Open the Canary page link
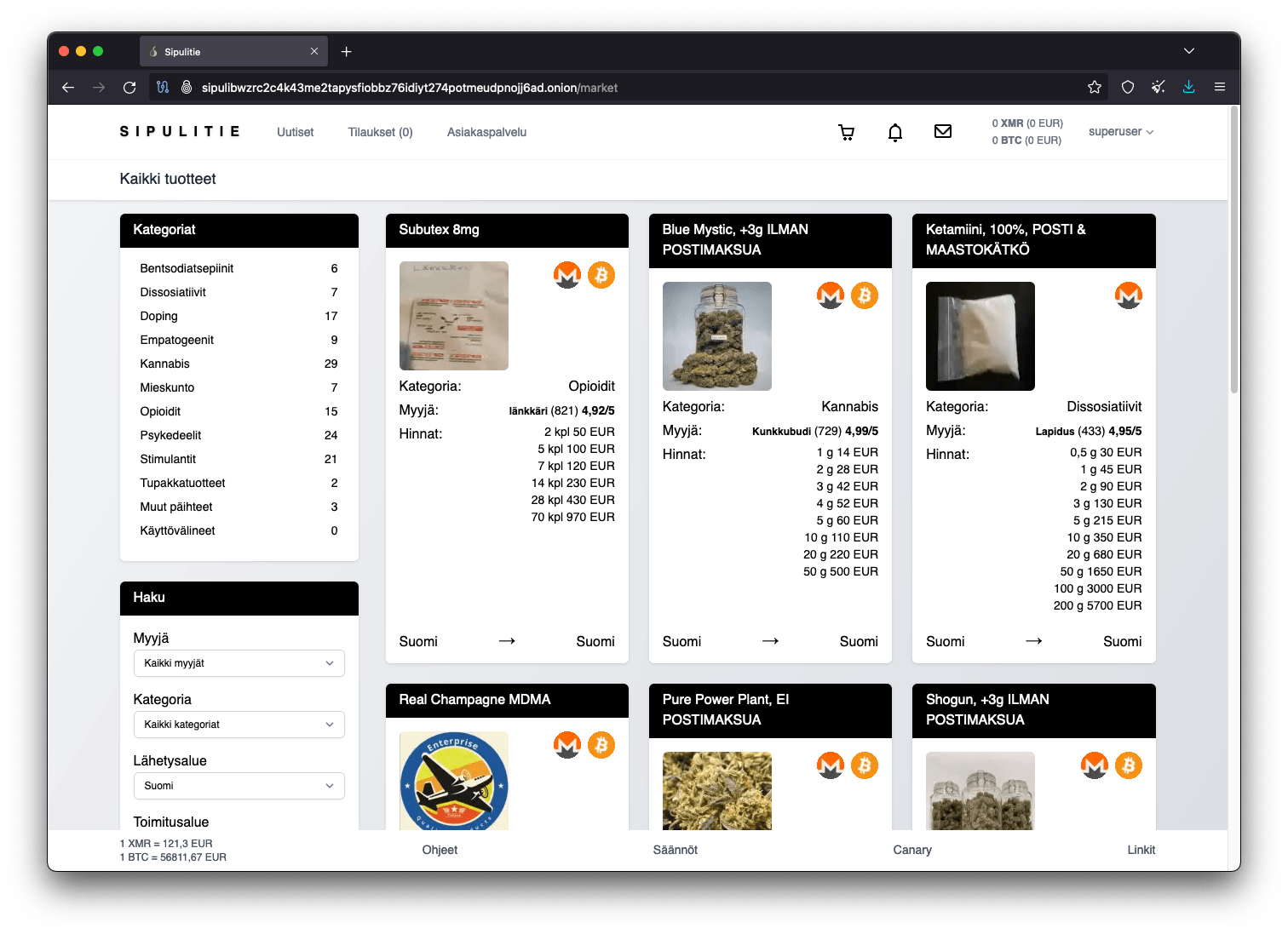1288x934 pixels. click(912, 849)
